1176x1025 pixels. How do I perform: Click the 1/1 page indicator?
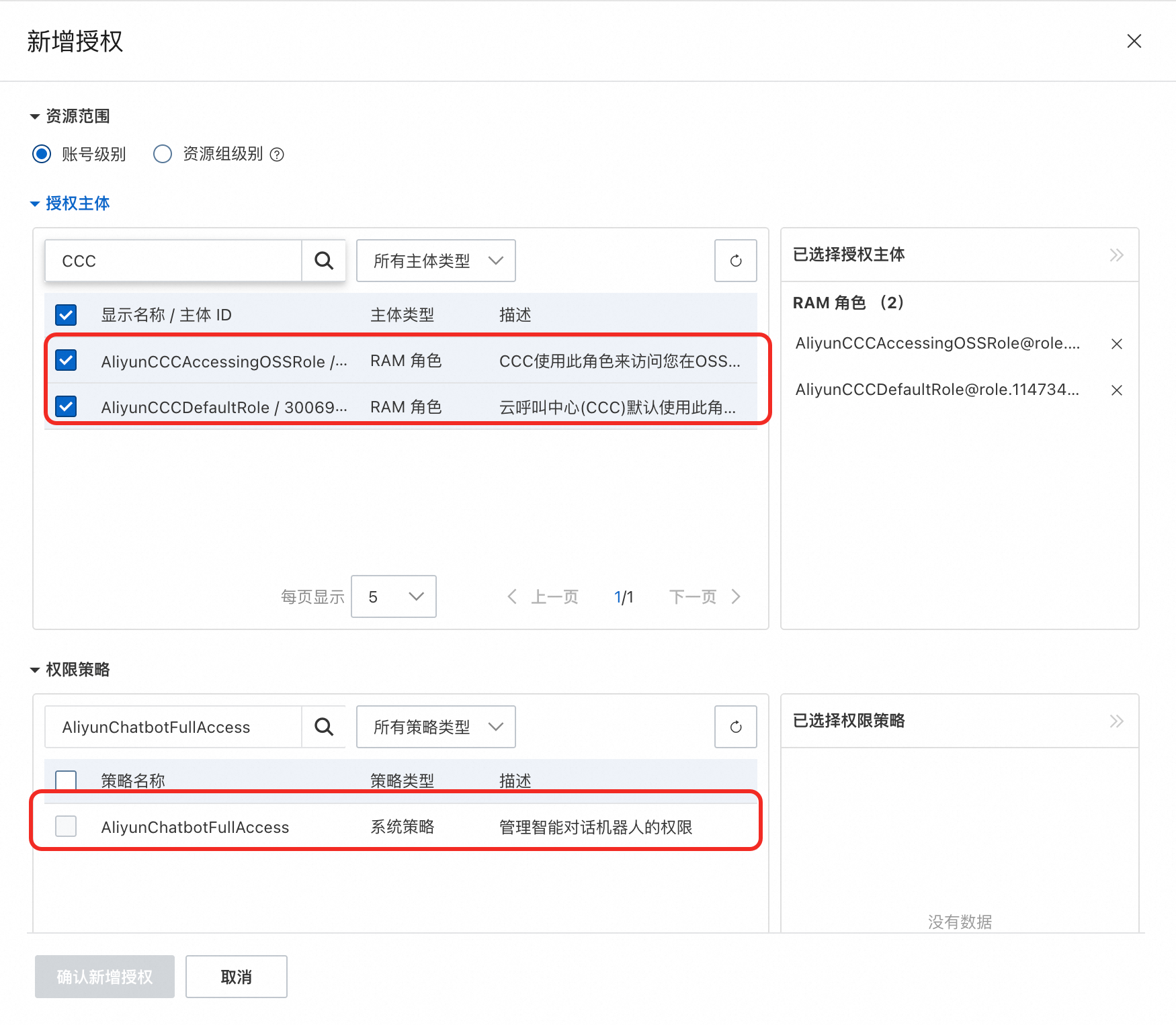(x=624, y=597)
